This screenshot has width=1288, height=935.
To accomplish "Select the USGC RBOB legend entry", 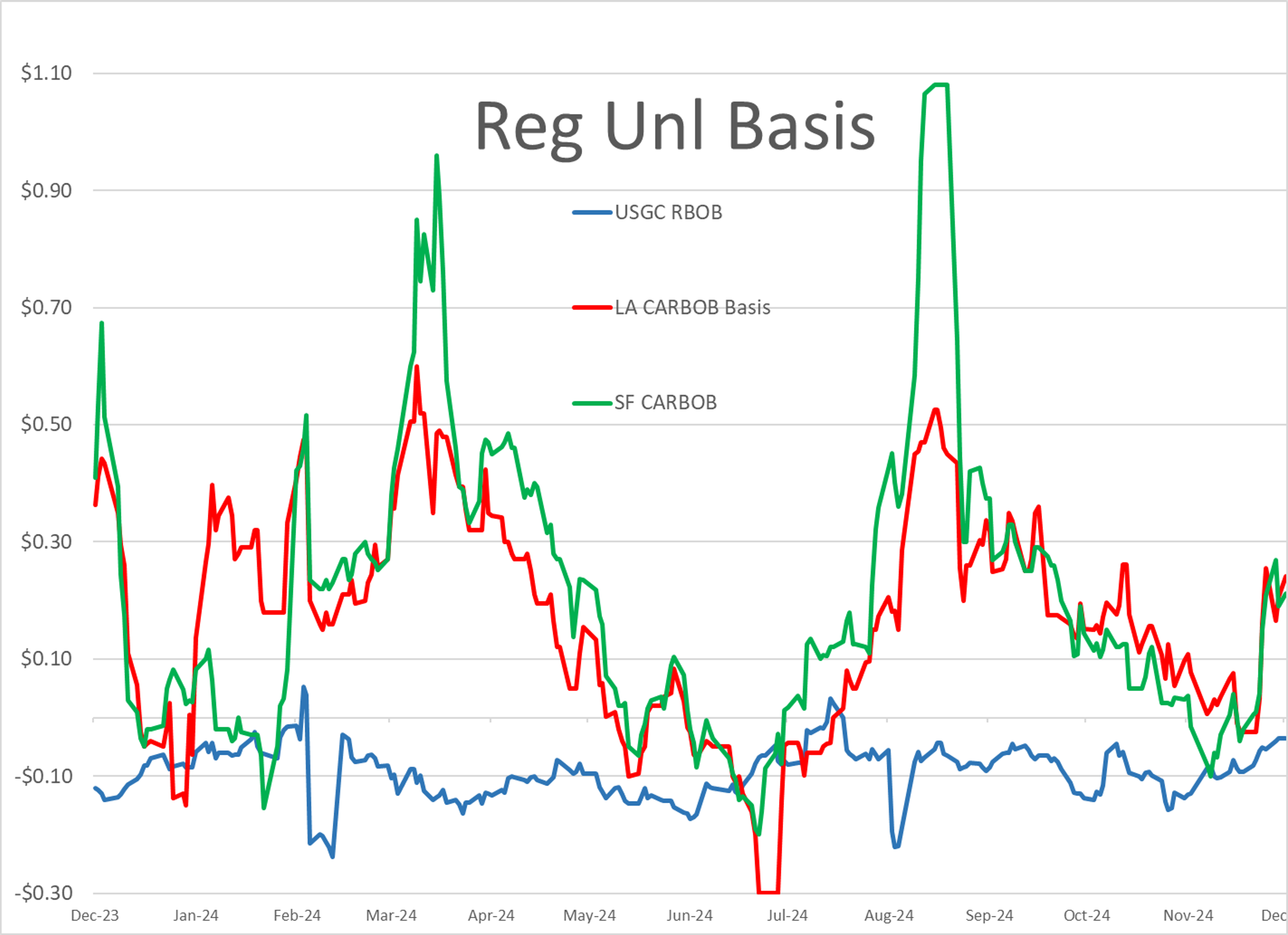I will (647, 212).
